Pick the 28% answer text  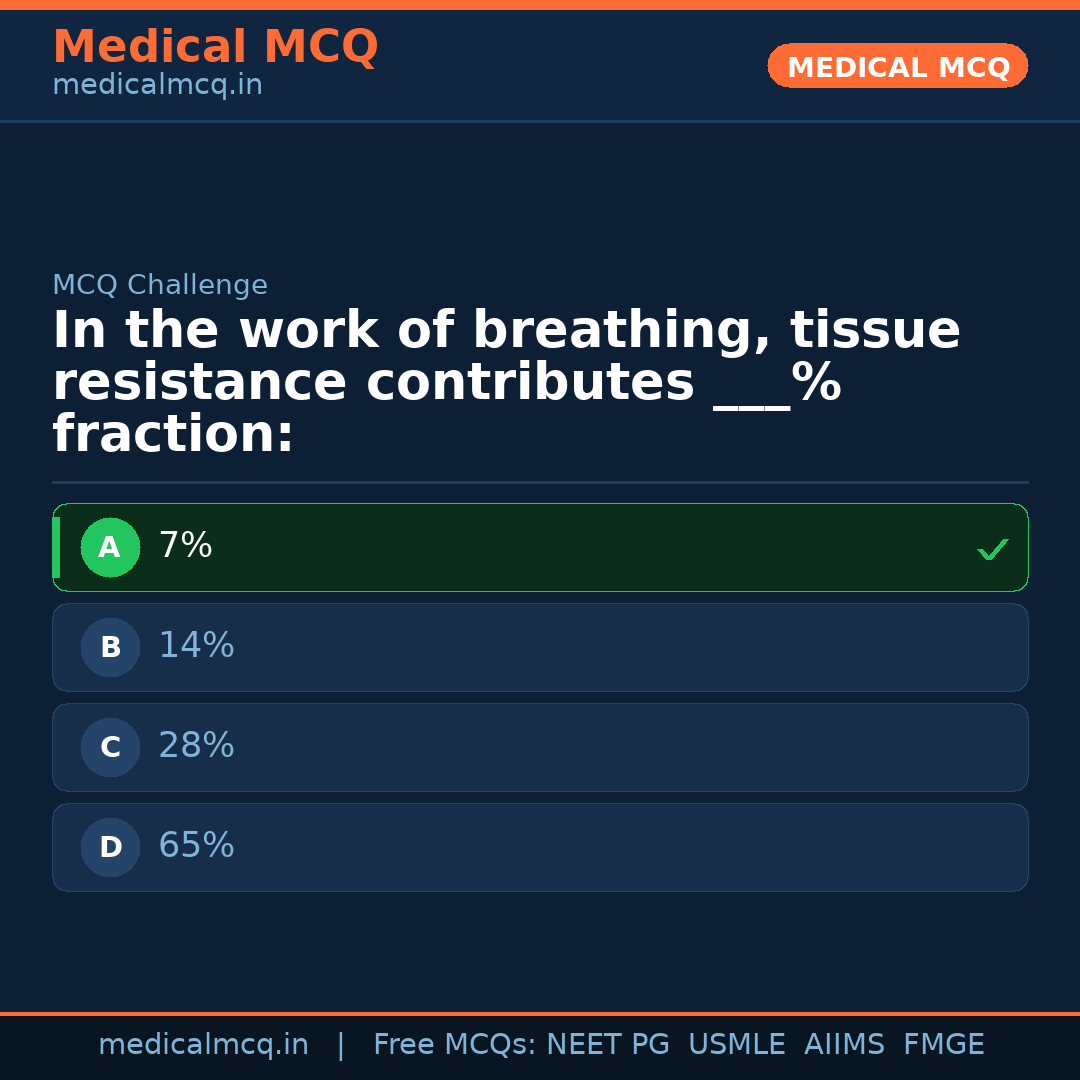pyautogui.click(x=196, y=746)
